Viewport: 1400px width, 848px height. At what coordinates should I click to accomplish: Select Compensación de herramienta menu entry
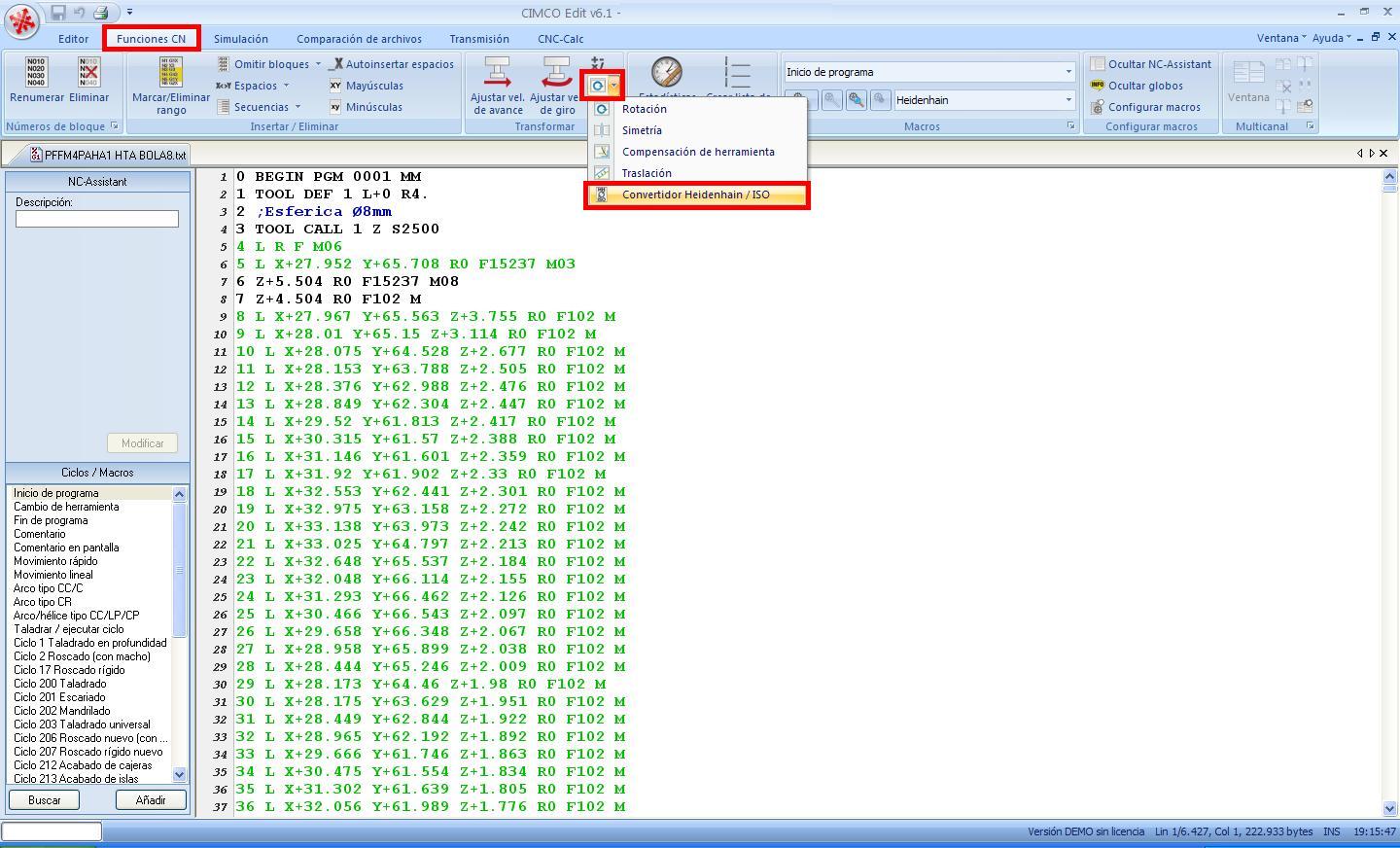[696, 152]
